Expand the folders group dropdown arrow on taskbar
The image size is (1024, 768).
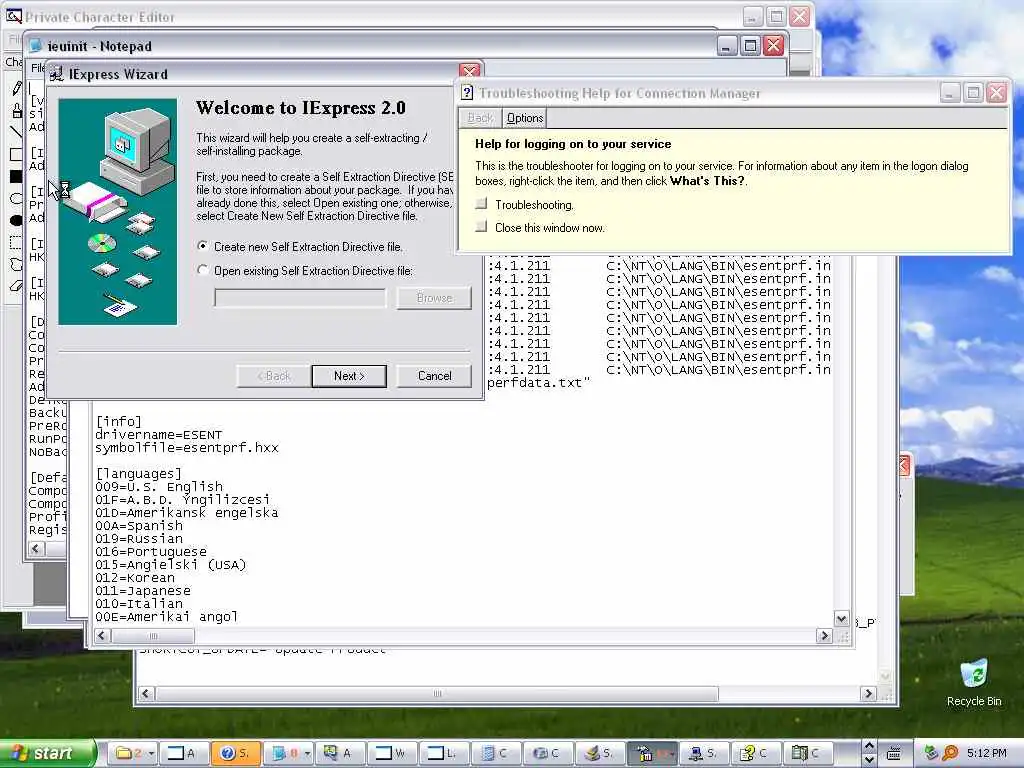(x=152, y=753)
